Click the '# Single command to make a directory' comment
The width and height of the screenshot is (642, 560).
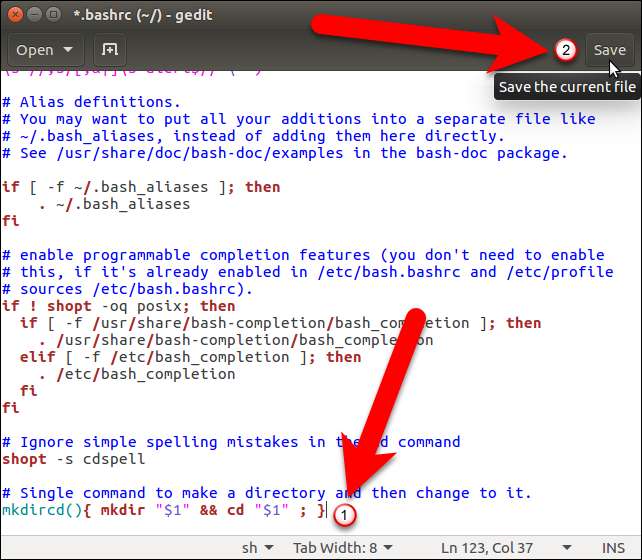[266, 493]
